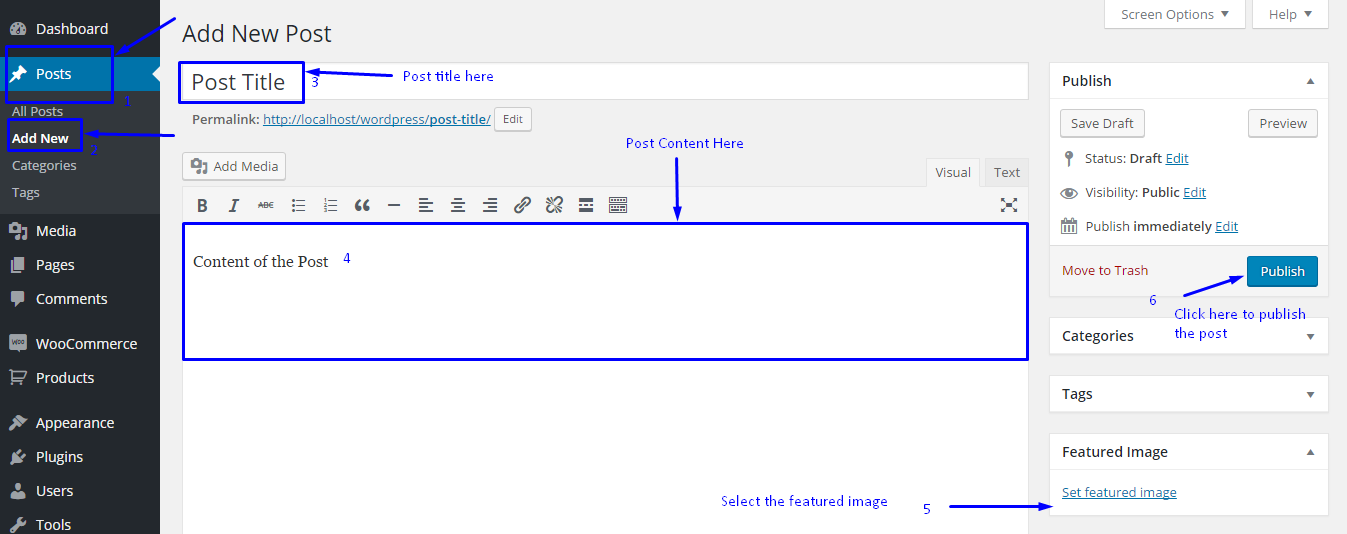The height and width of the screenshot is (534, 1347).
Task: Publish the post
Action: [x=1282, y=271]
